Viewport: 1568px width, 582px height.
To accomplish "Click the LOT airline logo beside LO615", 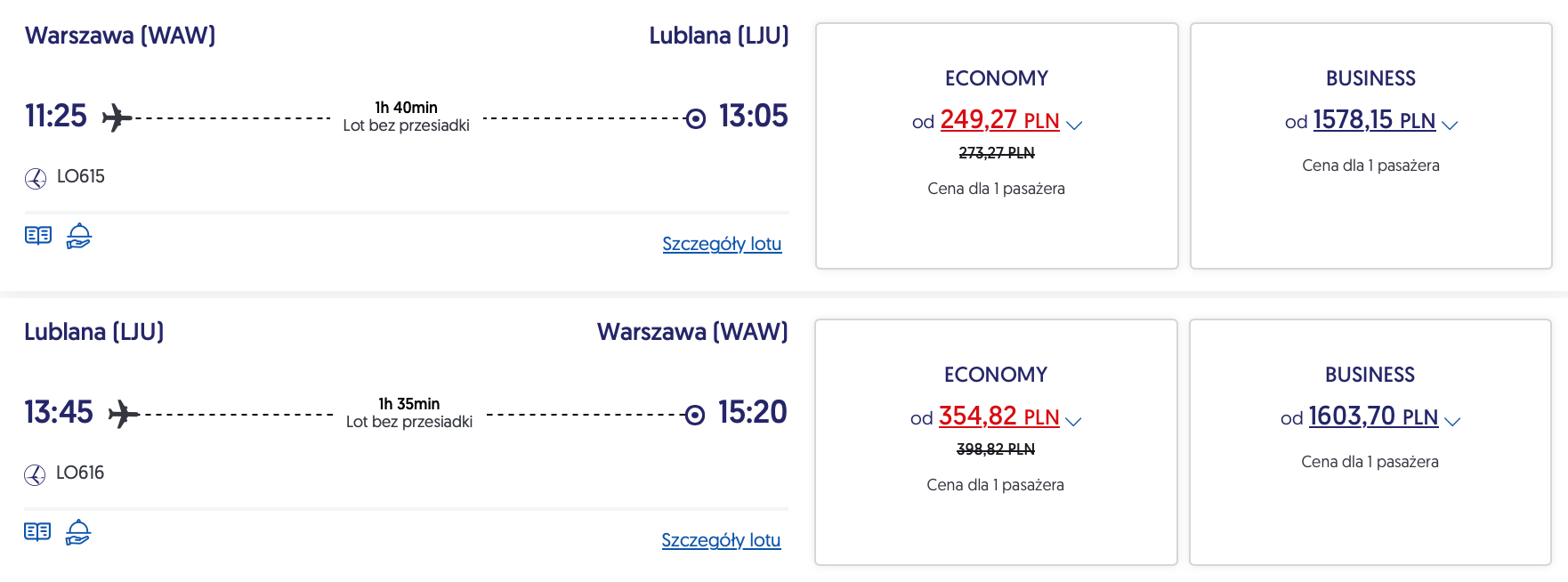I will pyautogui.click(x=36, y=179).
